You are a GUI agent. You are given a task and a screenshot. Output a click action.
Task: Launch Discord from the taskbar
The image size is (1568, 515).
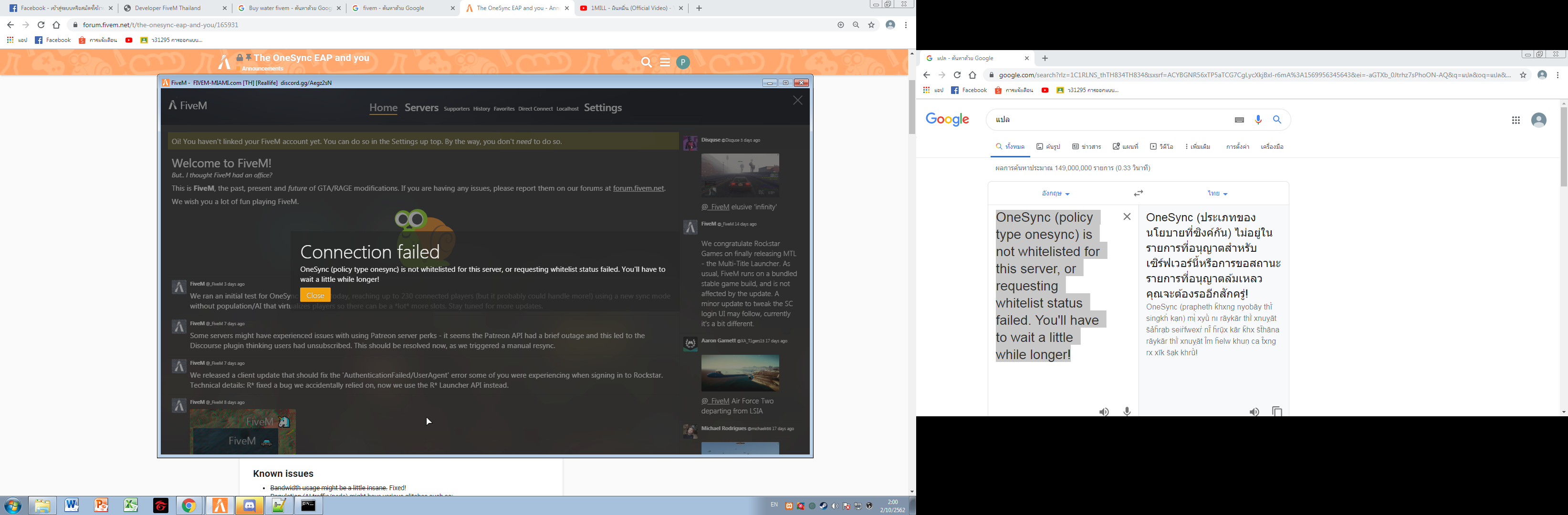click(249, 505)
